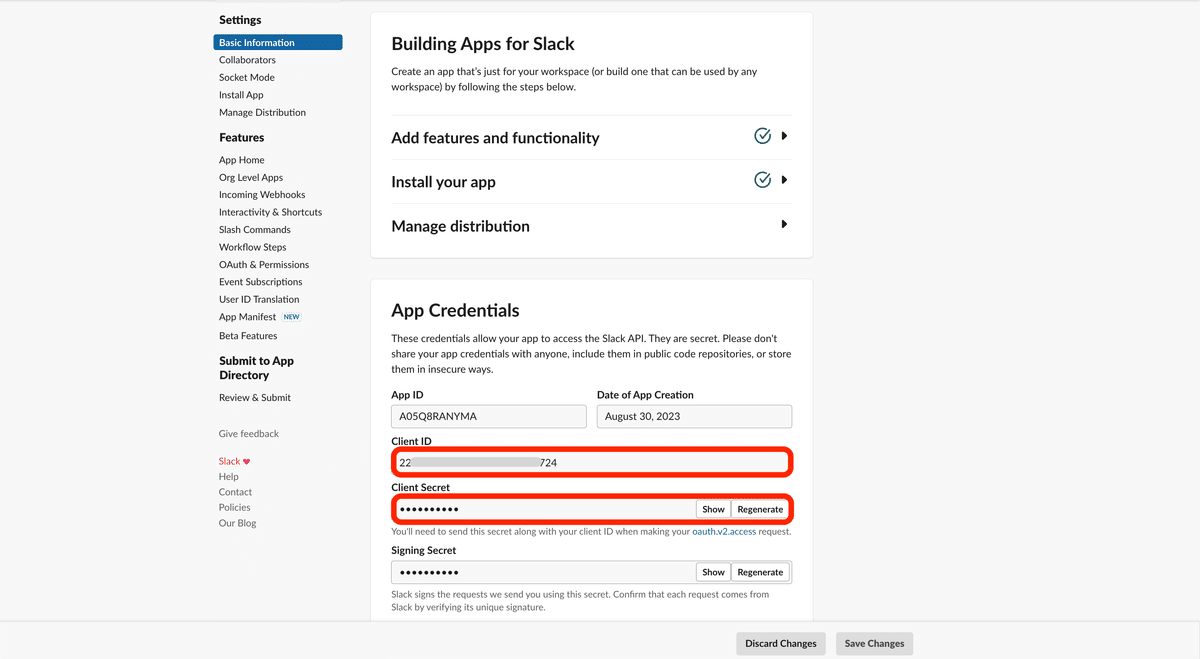The width and height of the screenshot is (1200, 659).
Task: Click the Client ID field
Action: (x=591, y=462)
